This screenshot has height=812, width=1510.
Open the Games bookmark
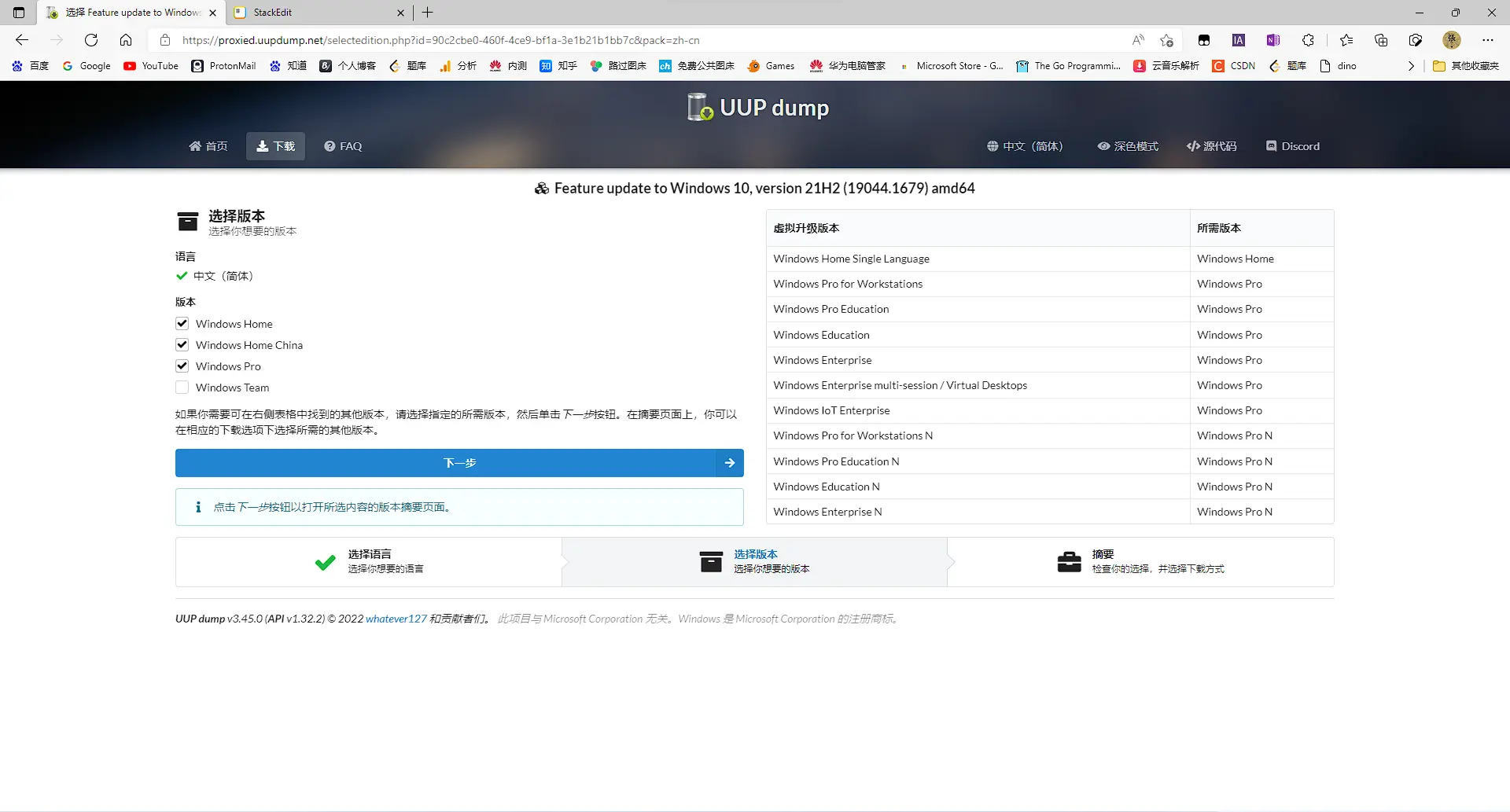point(771,66)
